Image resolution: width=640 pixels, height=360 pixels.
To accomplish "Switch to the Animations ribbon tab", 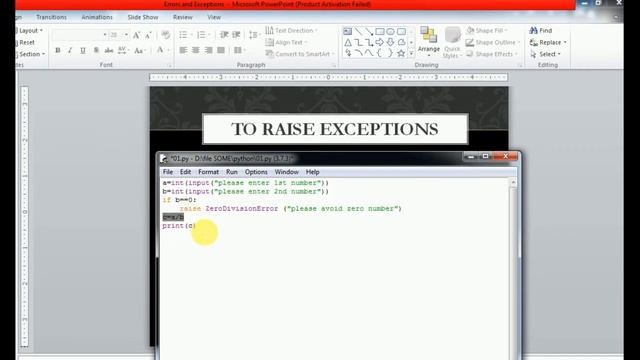I will tap(97, 17).
